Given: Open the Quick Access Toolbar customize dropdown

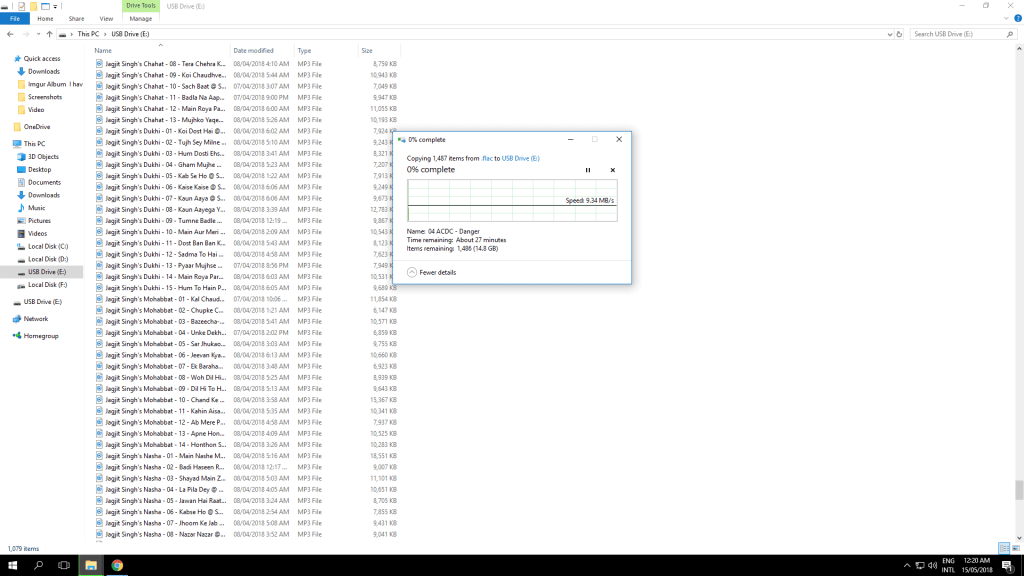Looking at the screenshot, I should 54,7.
